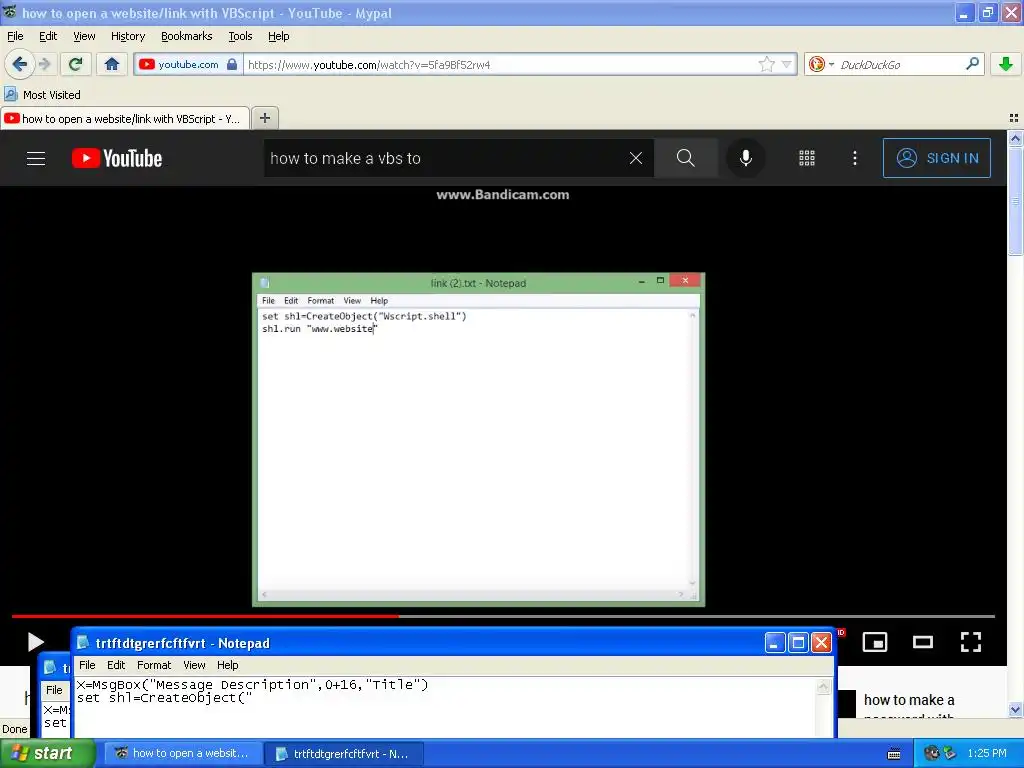
Task: Maximize the trtftdtgrerfcftfvrt Notepad window
Action: point(798,643)
